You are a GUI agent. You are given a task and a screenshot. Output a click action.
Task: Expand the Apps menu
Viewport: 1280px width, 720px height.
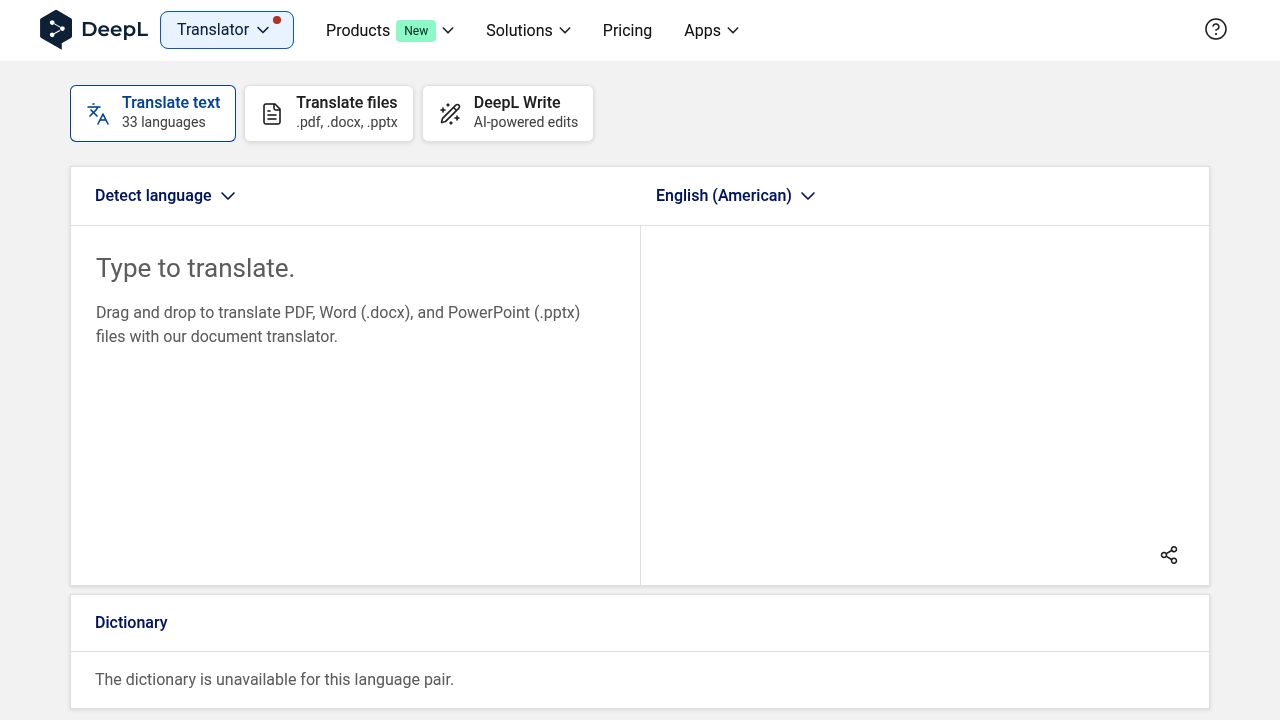pyautogui.click(x=711, y=30)
